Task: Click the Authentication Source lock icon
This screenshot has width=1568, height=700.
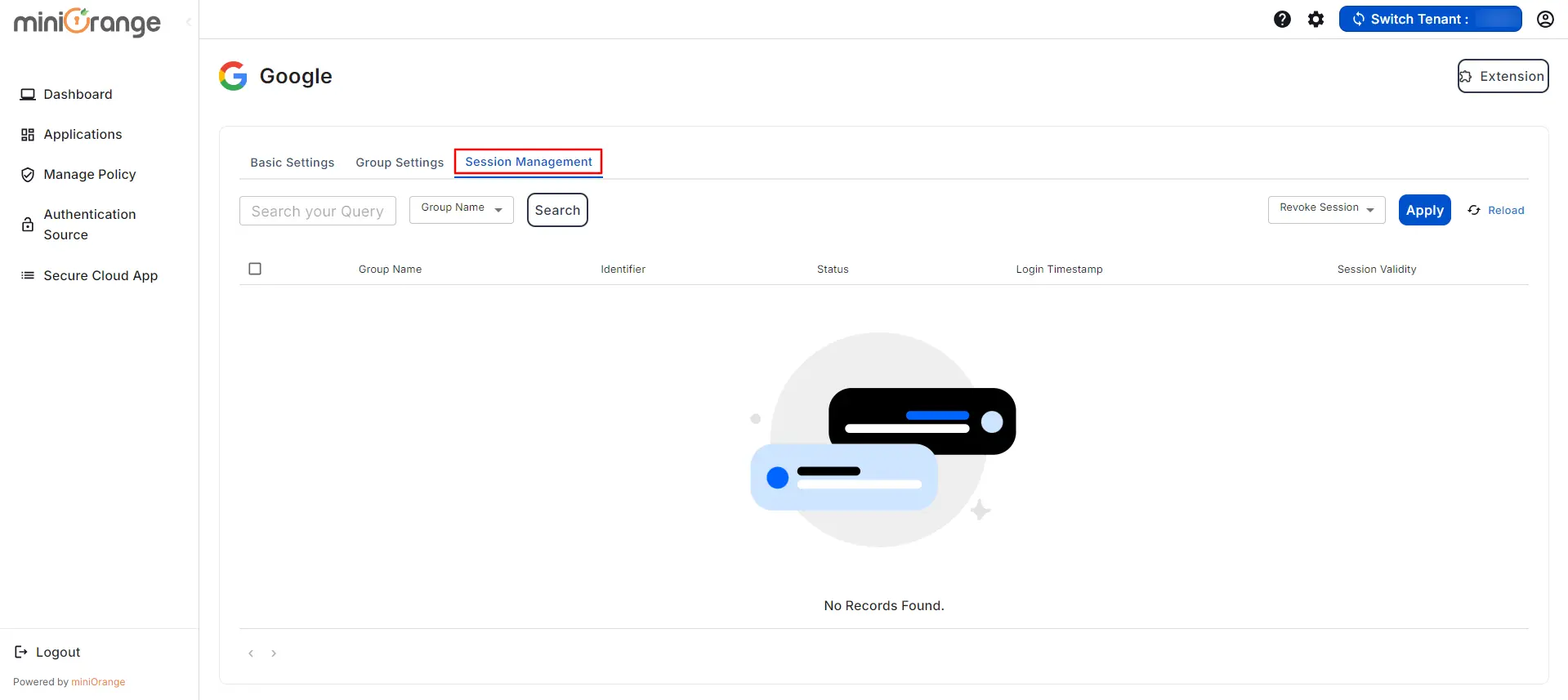Action: click(28, 225)
